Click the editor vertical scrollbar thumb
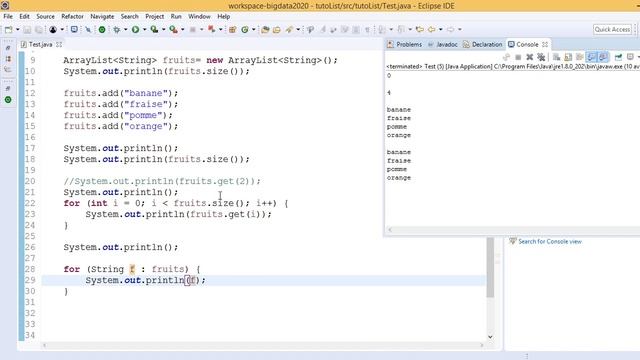The width and height of the screenshot is (640, 360). (490, 267)
